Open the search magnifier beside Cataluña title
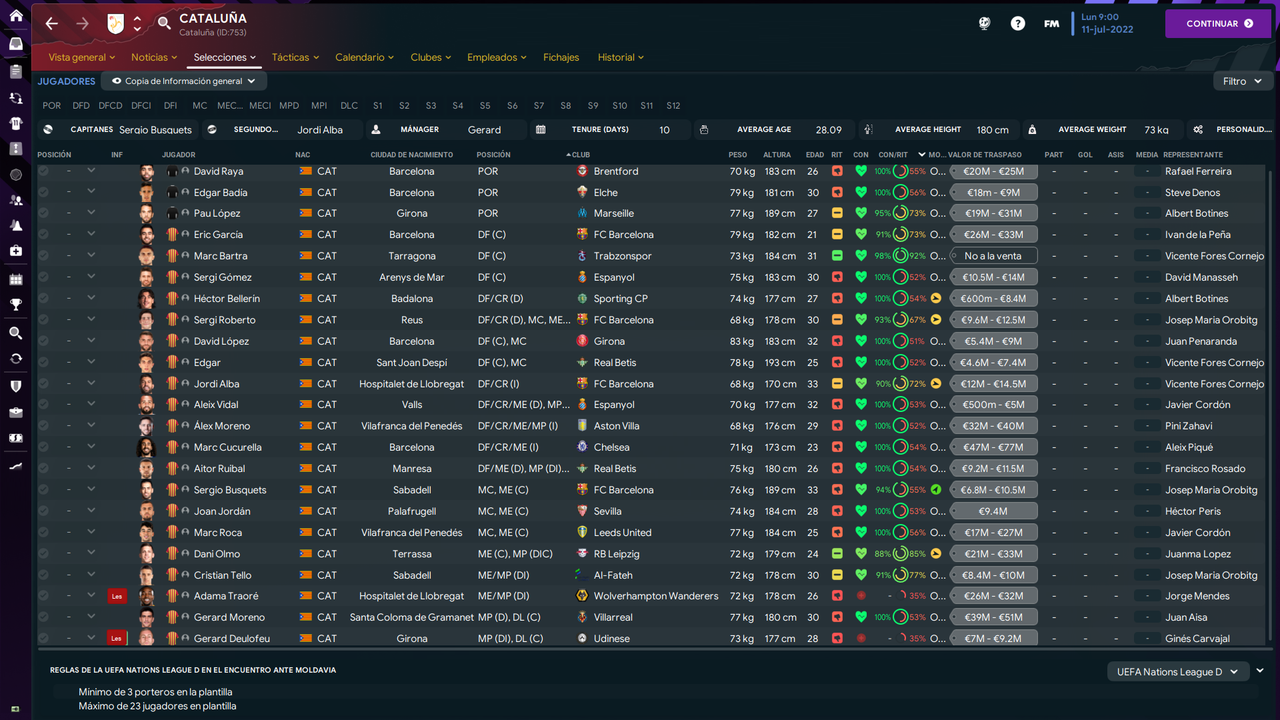The height and width of the screenshot is (720, 1280). tap(164, 23)
